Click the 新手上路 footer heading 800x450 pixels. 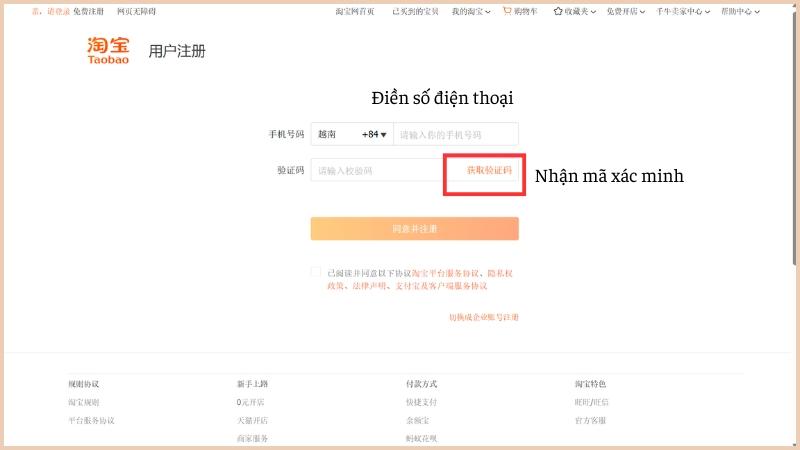253,384
